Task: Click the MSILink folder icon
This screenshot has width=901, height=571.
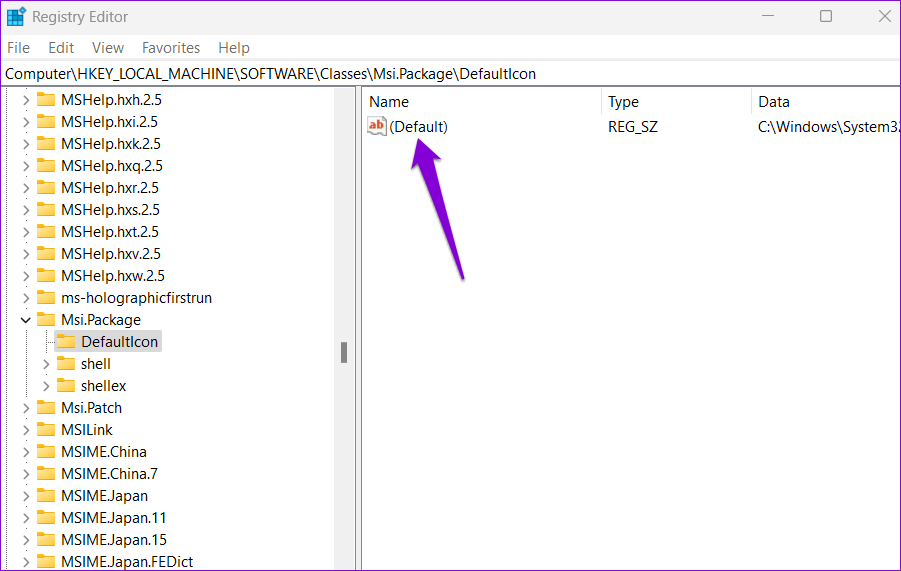Action: click(46, 430)
